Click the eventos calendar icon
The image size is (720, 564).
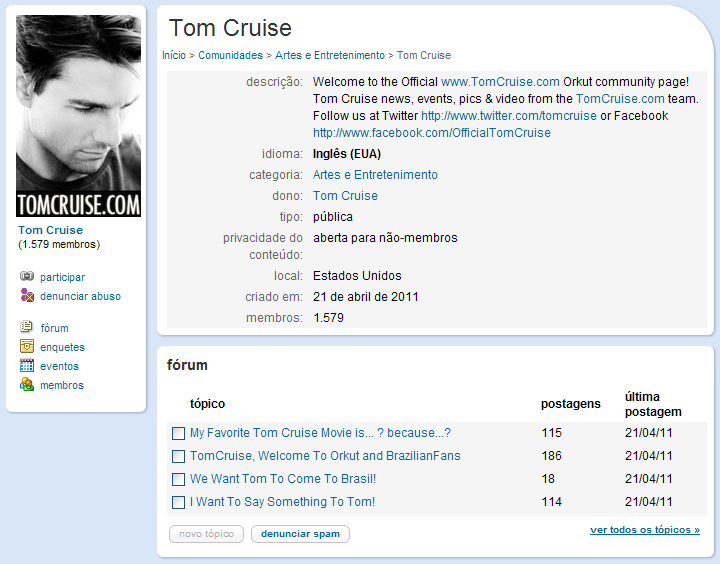pyautogui.click(x=27, y=366)
